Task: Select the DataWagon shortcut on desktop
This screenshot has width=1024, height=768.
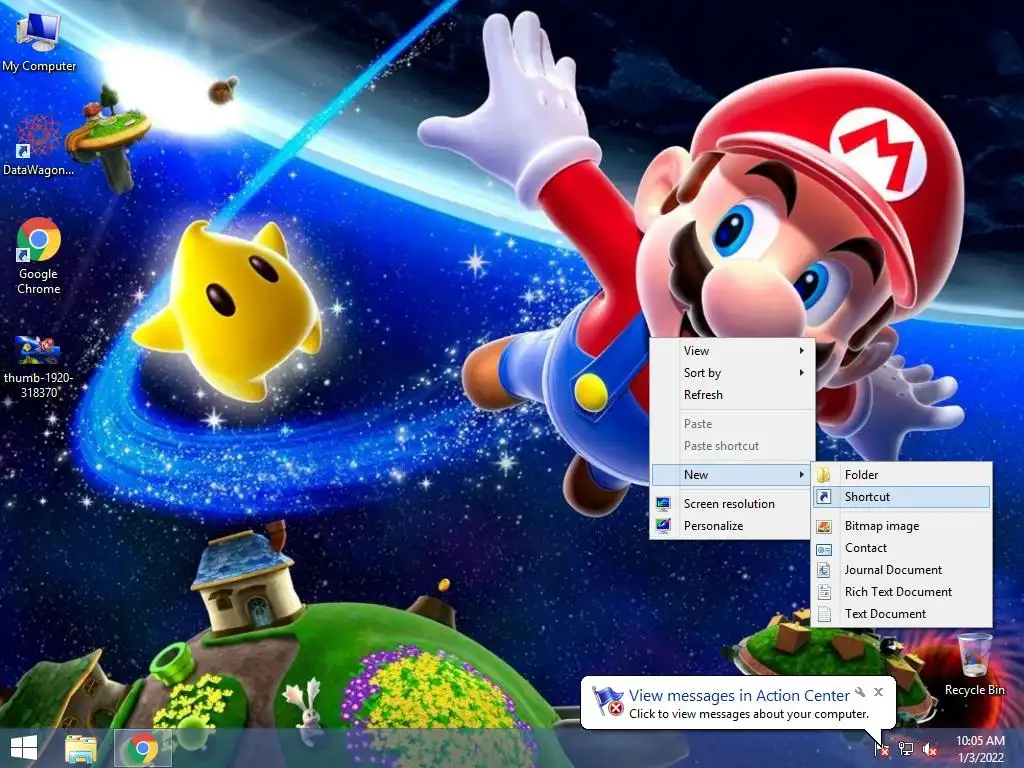Action: [x=38, y=145]
